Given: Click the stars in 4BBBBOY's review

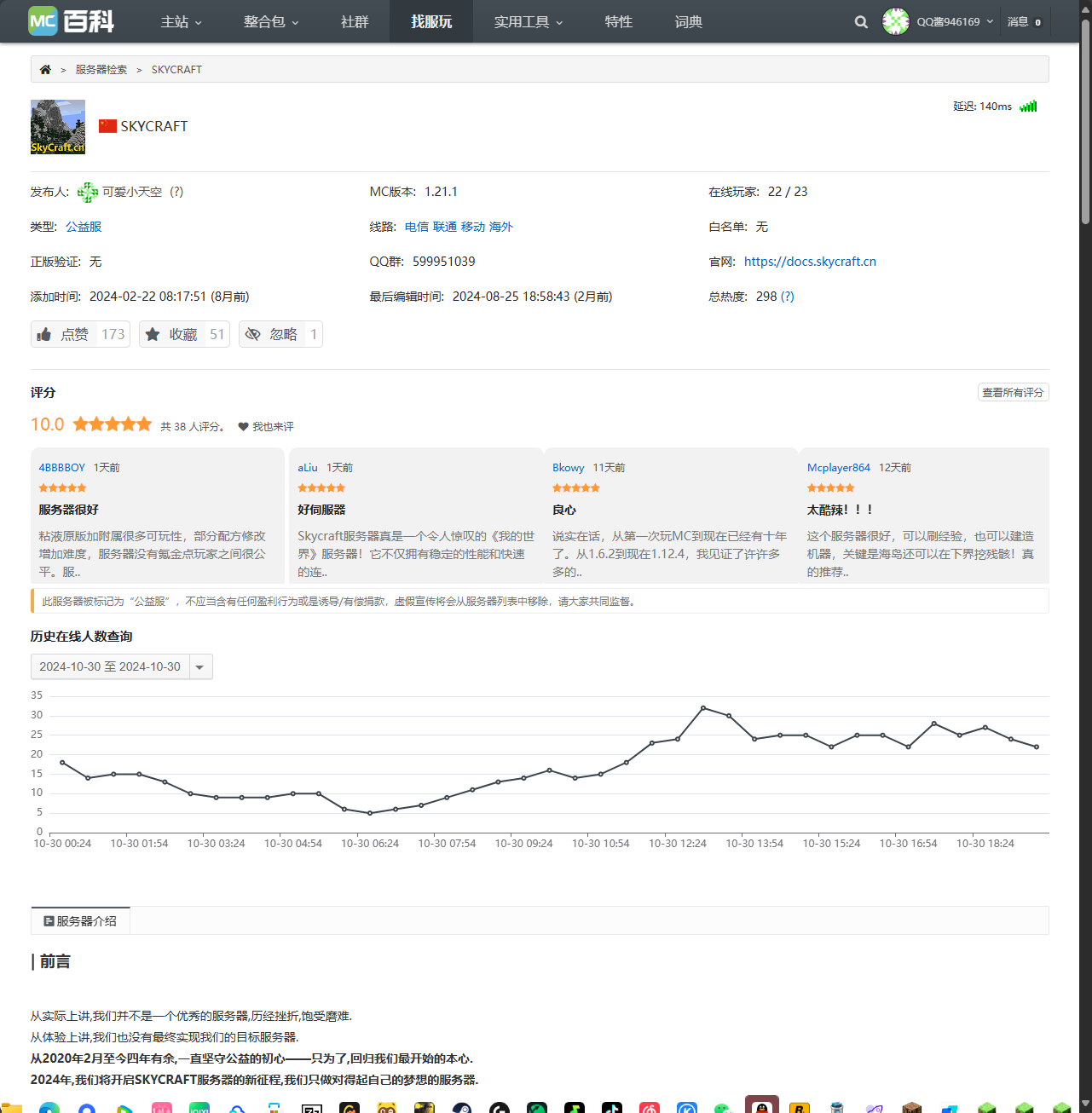Looking at the screenshot, I should (x=62, y=488).
